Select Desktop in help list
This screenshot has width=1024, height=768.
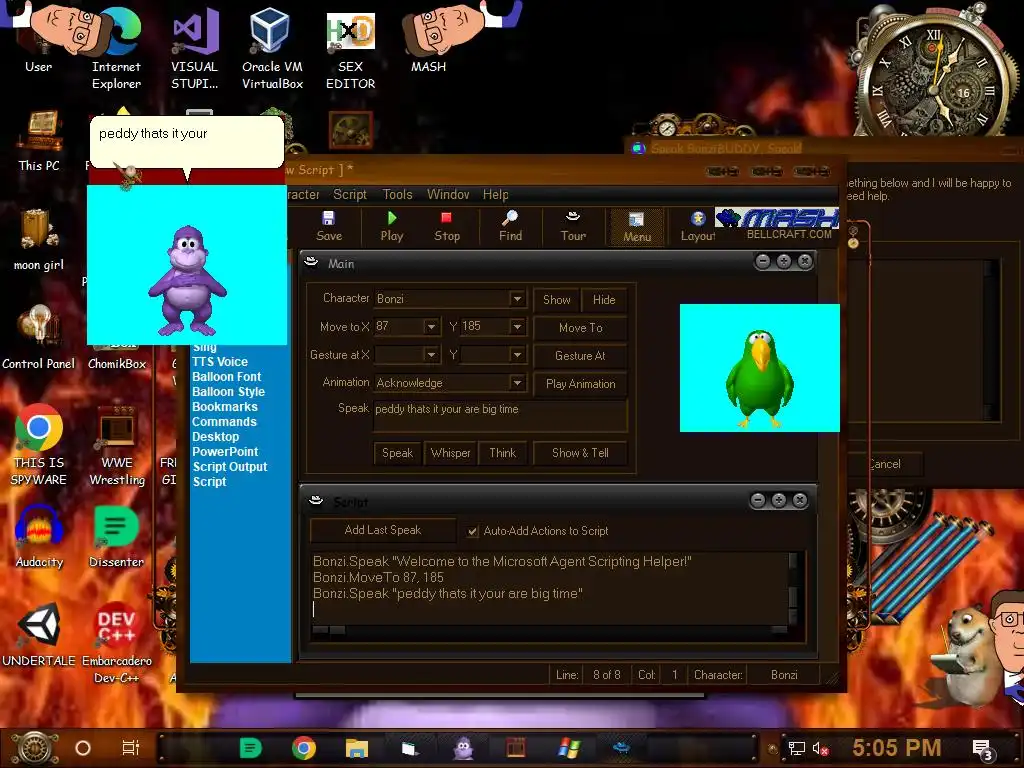click(215, 437)
